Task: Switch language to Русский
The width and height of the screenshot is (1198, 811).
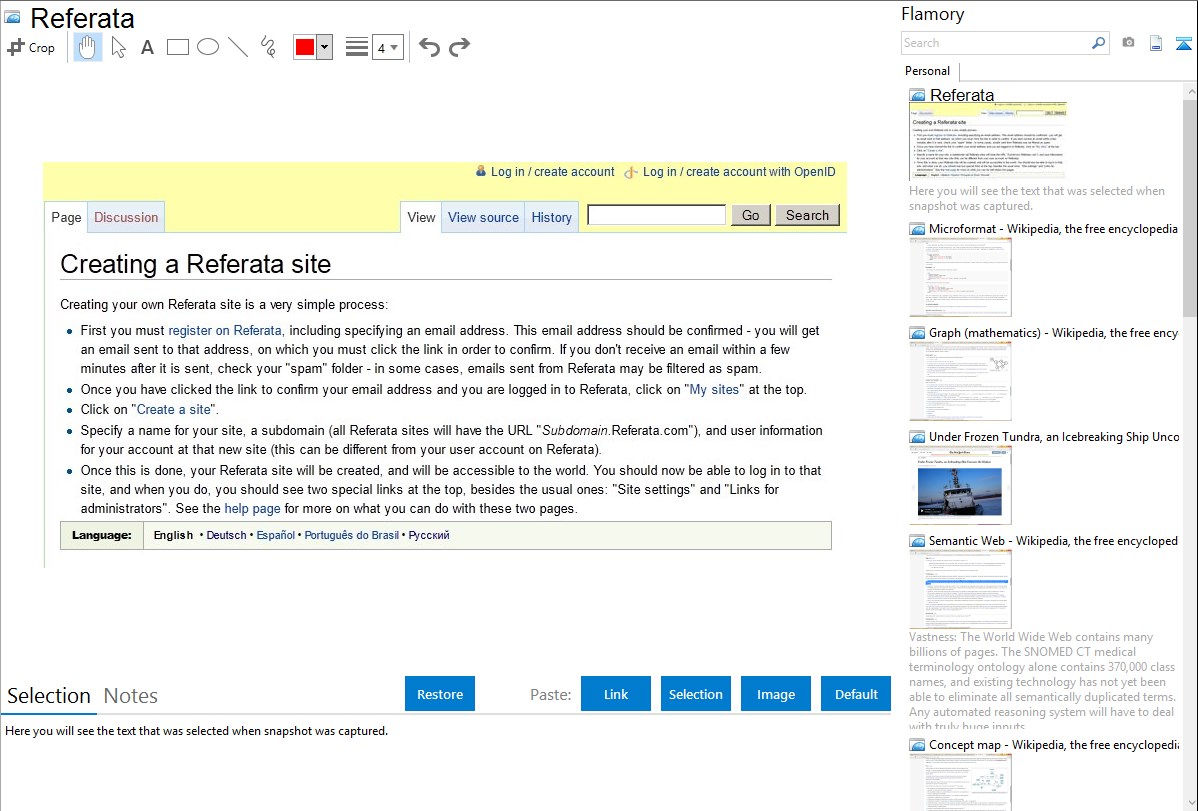Action: 429,536
